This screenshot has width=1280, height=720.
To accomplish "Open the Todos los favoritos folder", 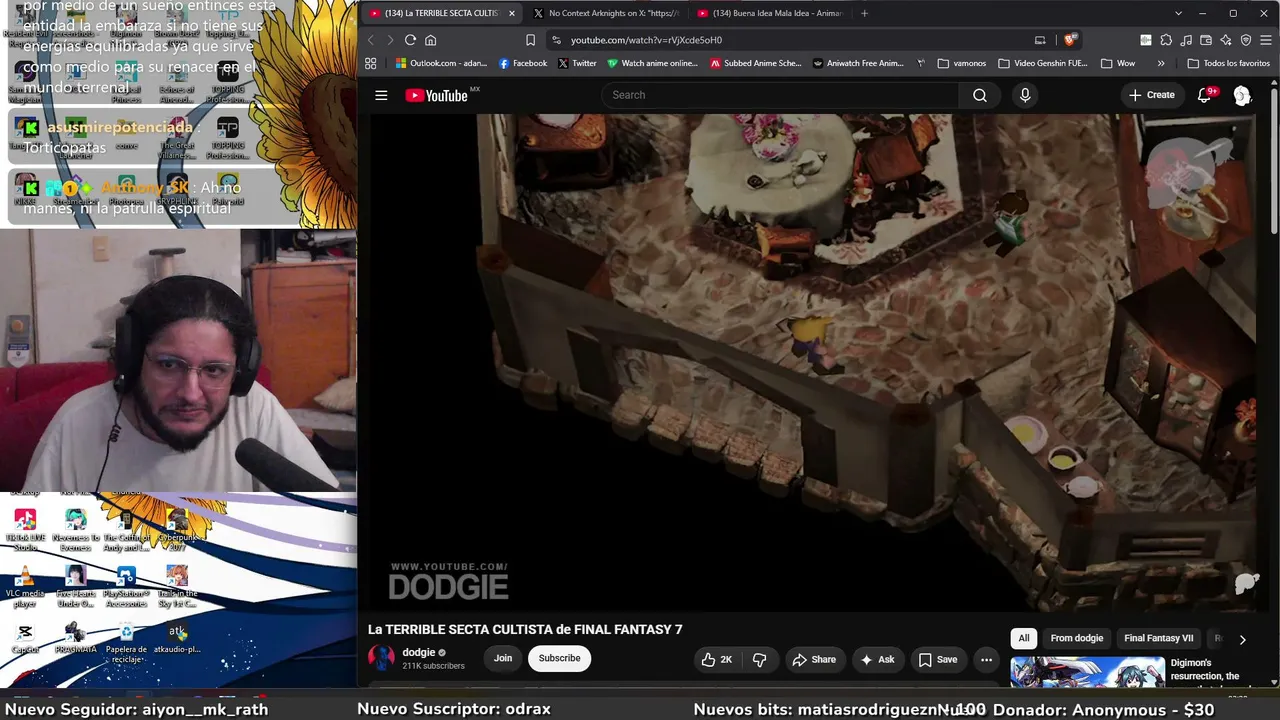I will [1228, 63].
